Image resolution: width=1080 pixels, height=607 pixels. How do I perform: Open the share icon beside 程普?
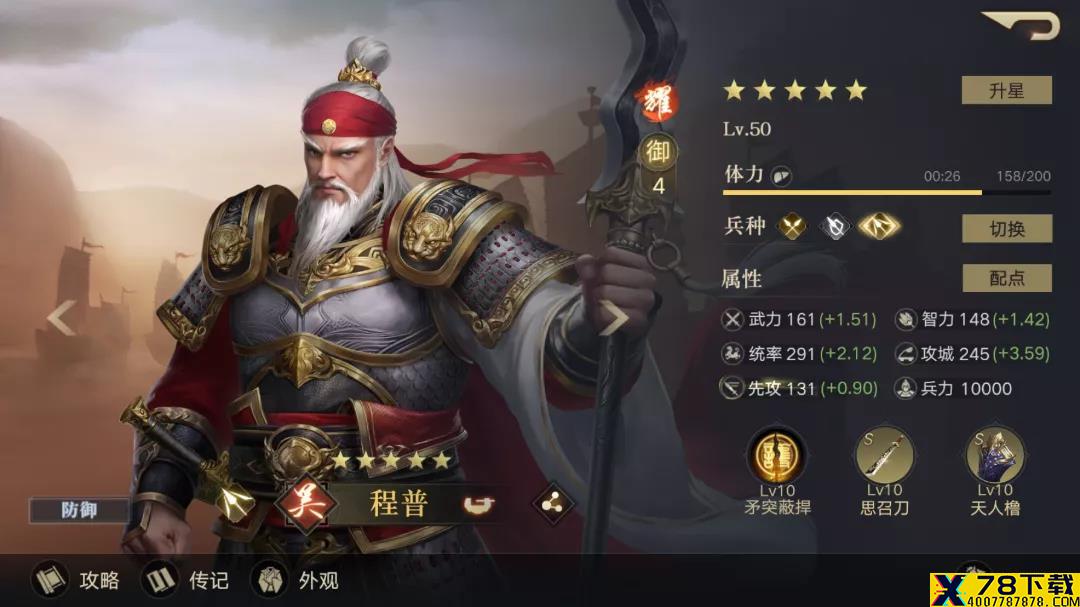[552, 504]
